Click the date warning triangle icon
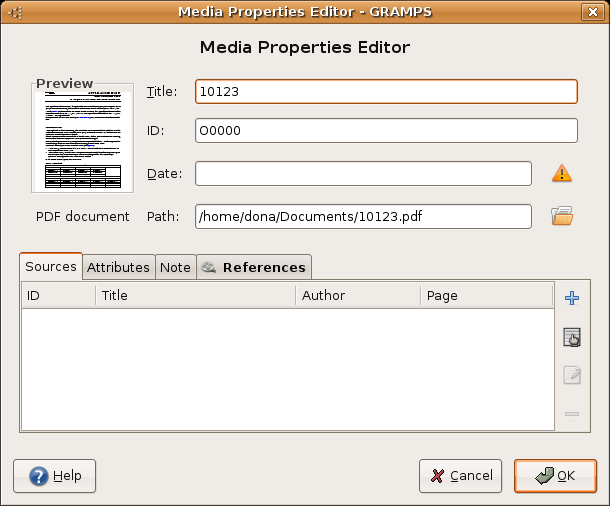The image size is (610, 506). [x=562, y=174]
